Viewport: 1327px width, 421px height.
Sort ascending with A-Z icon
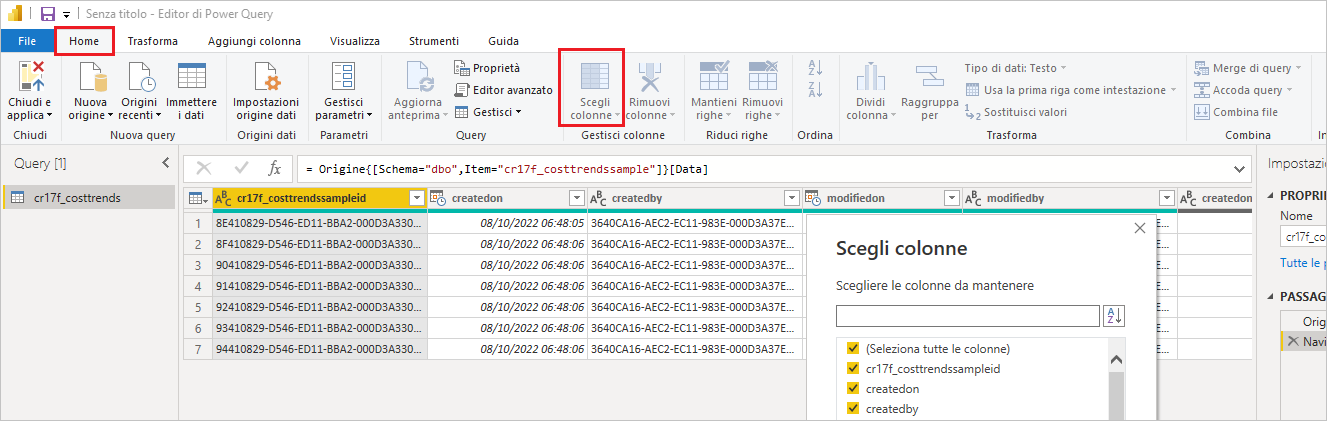(813, 67)
